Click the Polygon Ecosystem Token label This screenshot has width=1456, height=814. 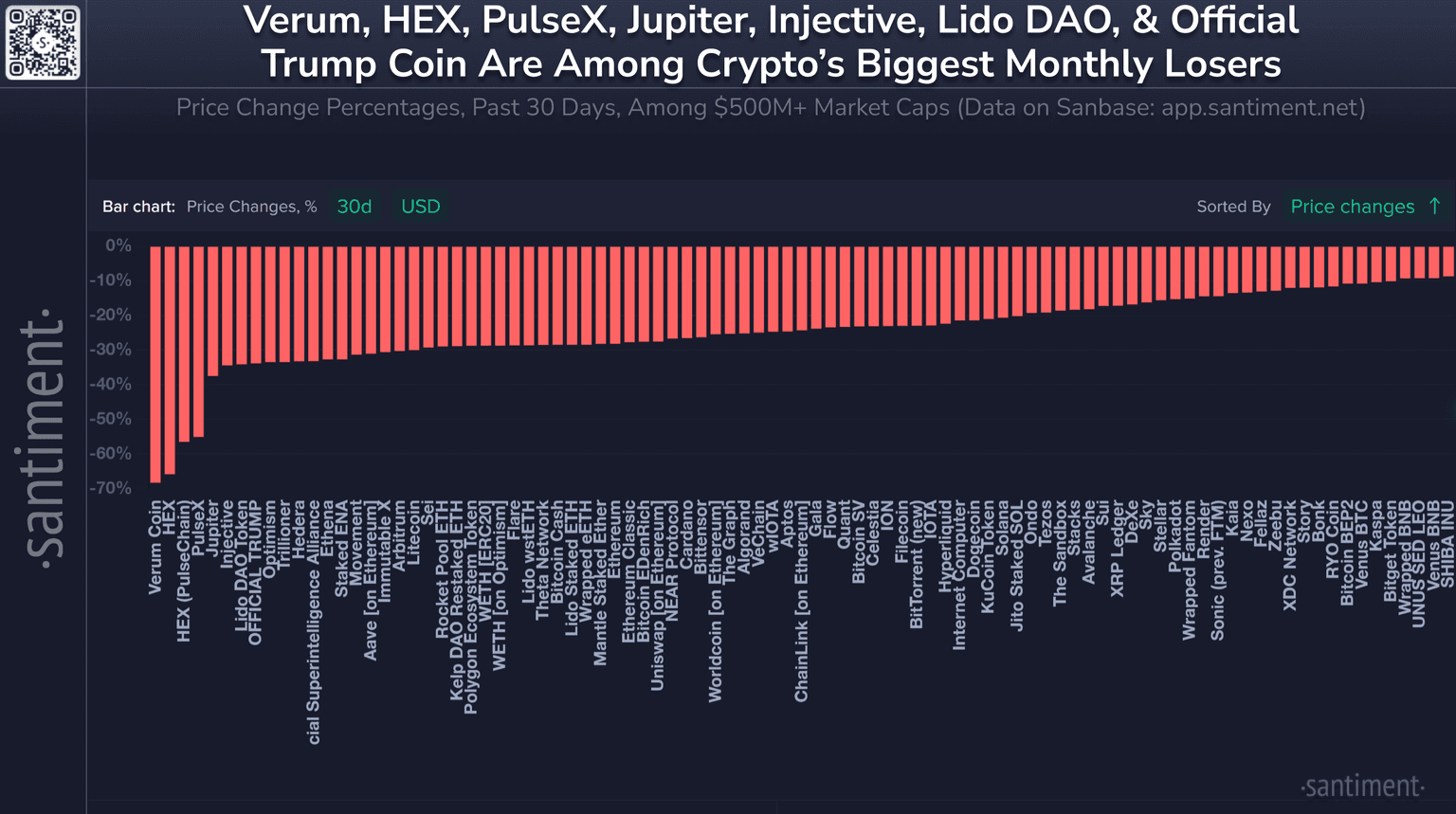tap(471, 607)
